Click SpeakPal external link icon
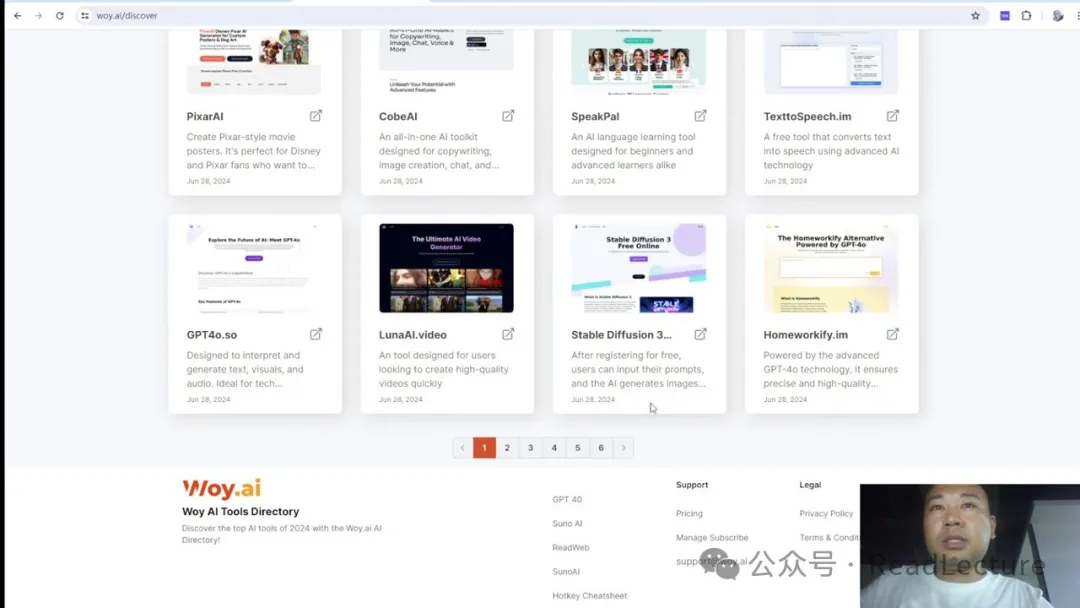Viewport: 1080px width, 608px height. tap(700, 116)
